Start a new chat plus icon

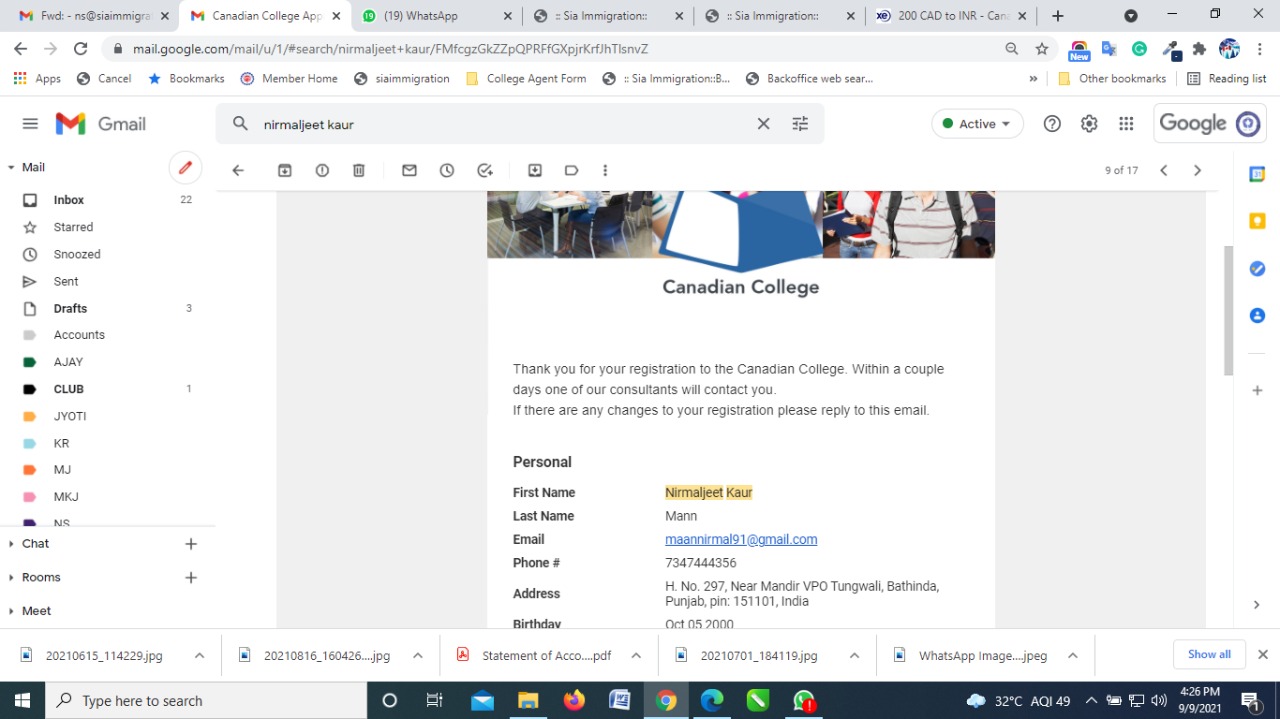[x=191, y=544]
